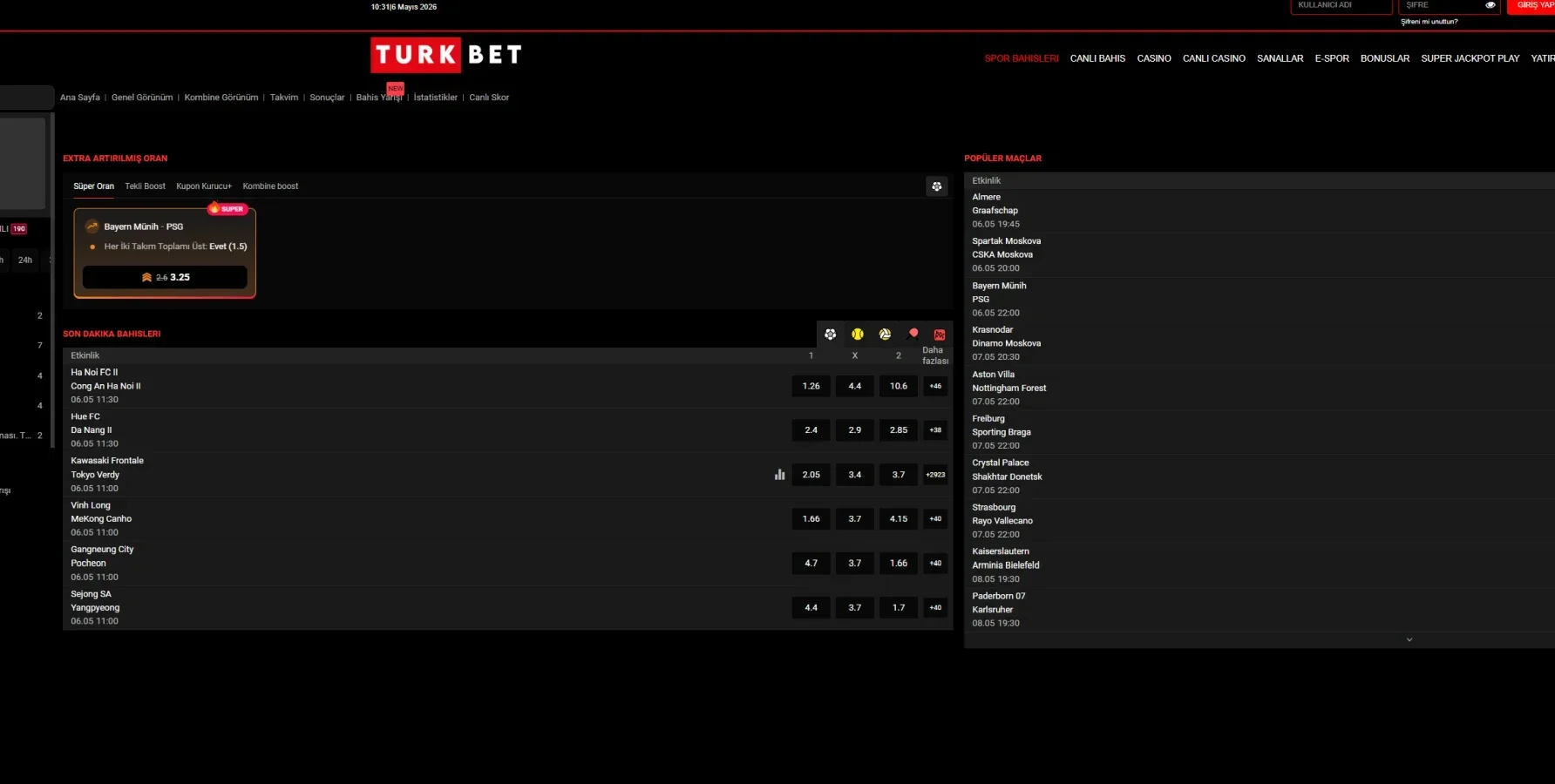The image size is (1555, 784).
Task: Select the football icon in Son Dakika Bahisleri
Action: 830,335
